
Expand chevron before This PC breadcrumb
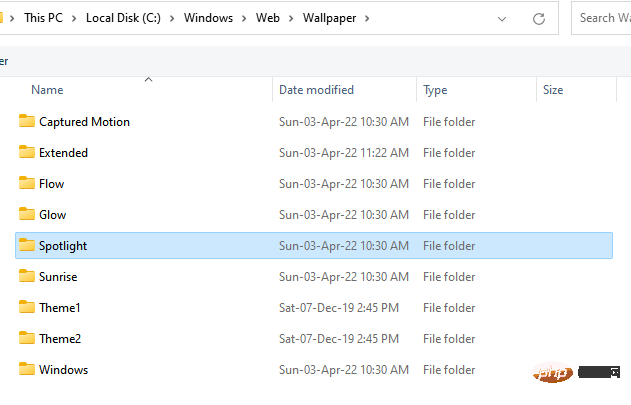coord(12,19)
